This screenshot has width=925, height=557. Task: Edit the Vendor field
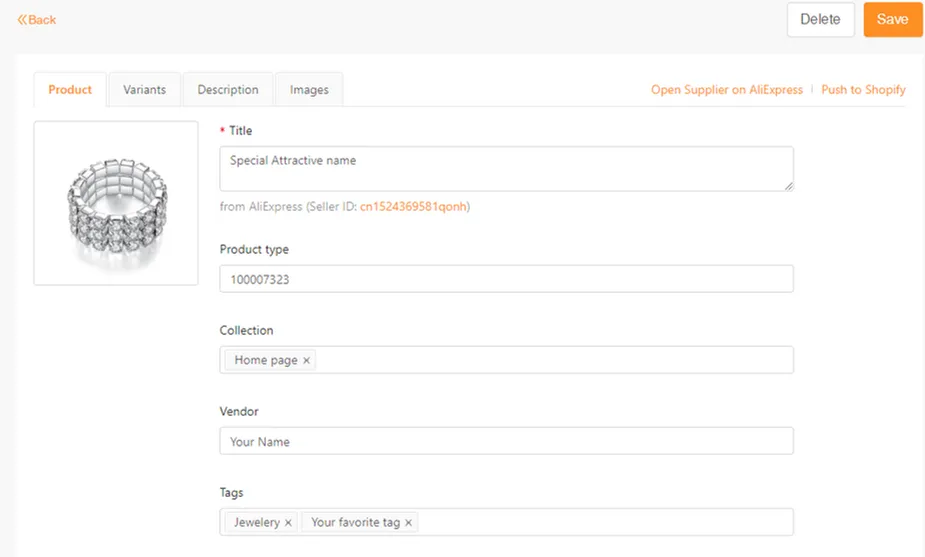[x=506, y=441]
